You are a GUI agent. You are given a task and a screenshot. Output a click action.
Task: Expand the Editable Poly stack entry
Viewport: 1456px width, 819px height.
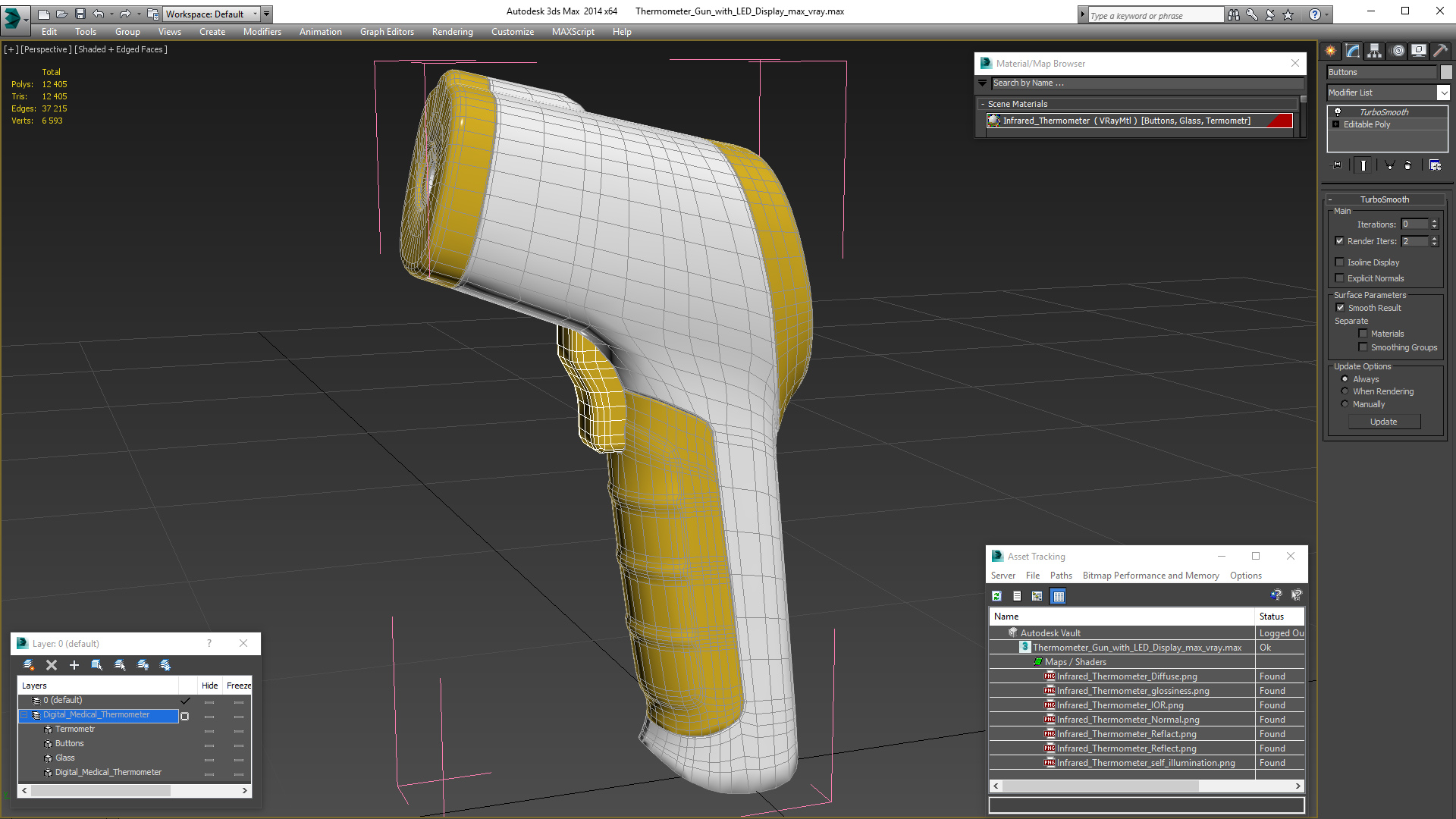point(1335,124)
